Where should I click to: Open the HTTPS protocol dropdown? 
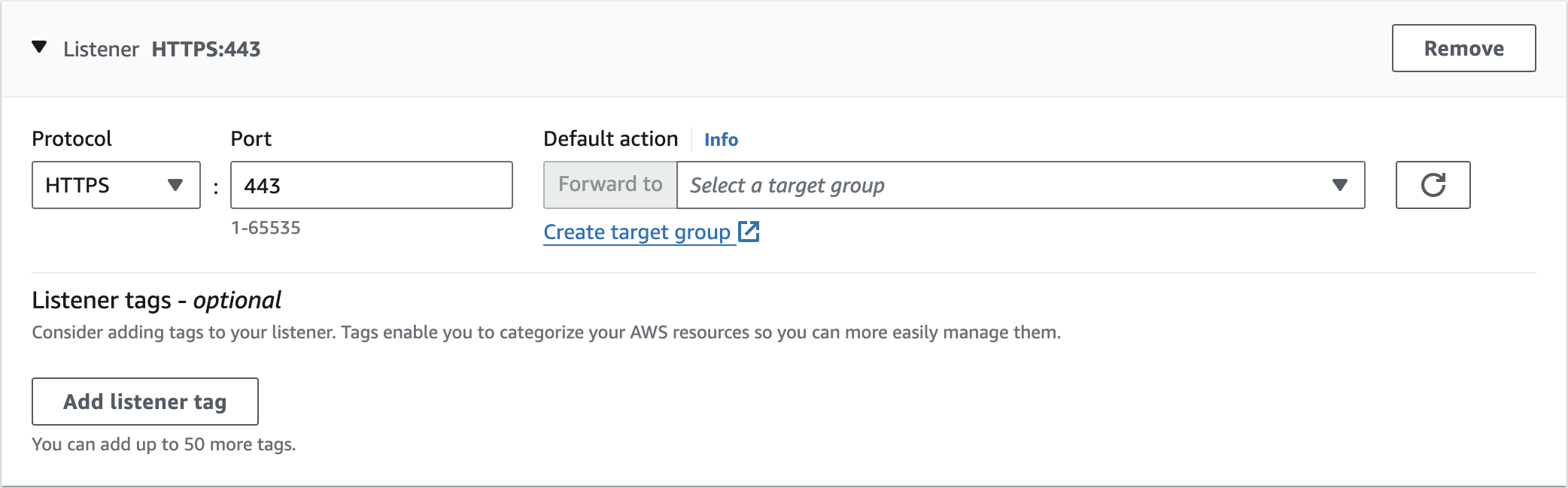[115, 185]
